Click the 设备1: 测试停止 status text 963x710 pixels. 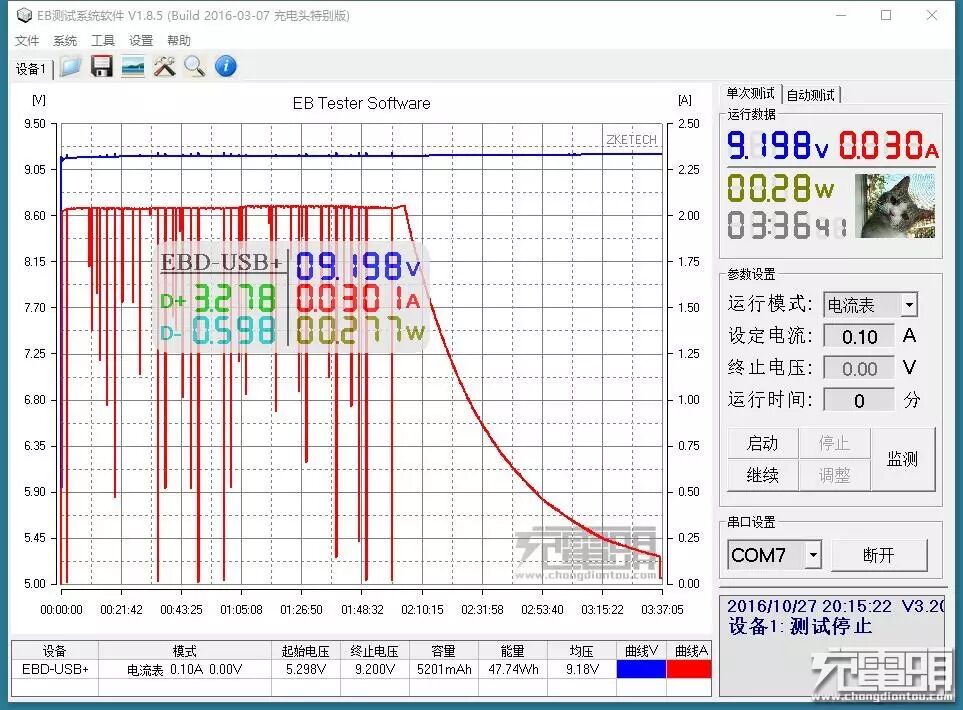tap(800, 626)
